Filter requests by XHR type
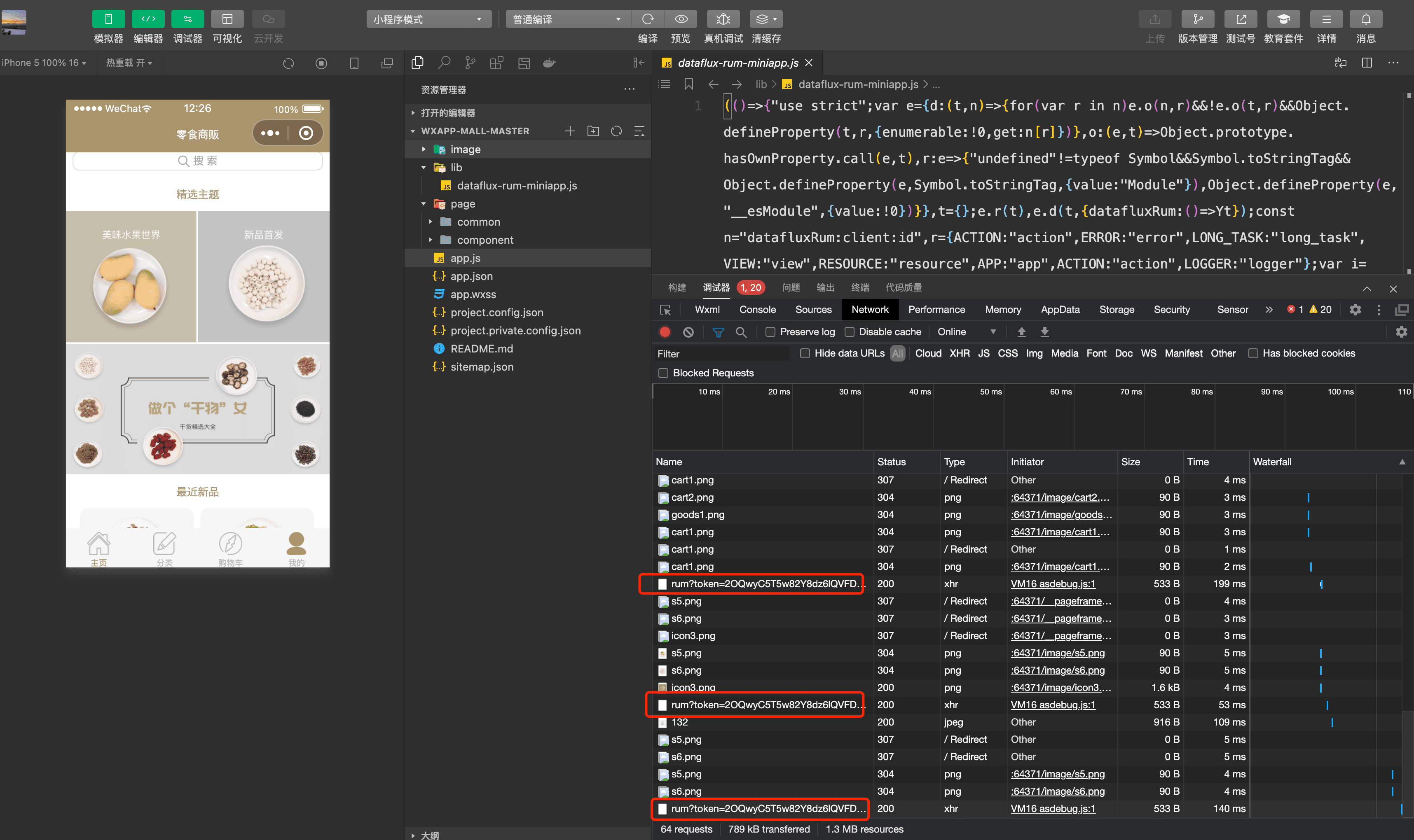Image resolution: width=1414 pixels, height=840 pixels. [x=959, y=353]
